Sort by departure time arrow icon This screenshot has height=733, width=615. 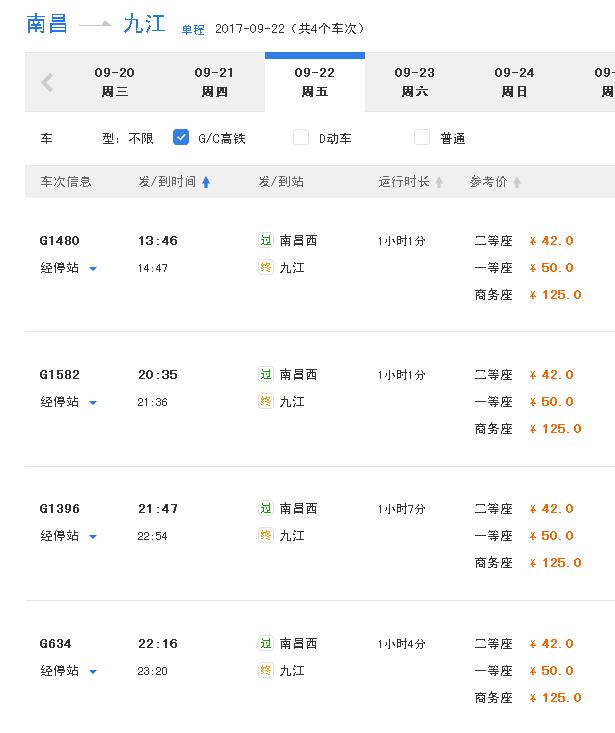pos(206,182)
